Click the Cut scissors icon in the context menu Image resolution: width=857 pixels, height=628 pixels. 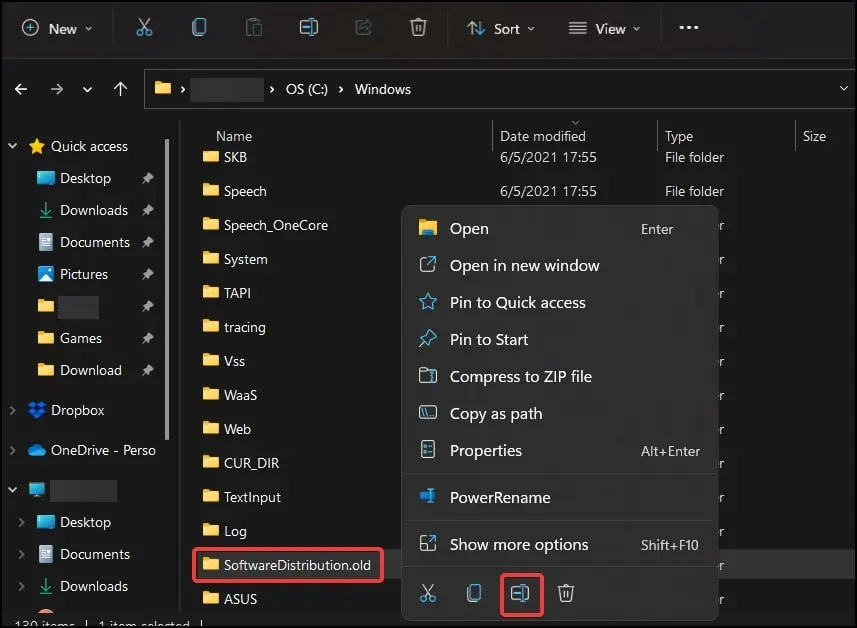tap(428, 593)
